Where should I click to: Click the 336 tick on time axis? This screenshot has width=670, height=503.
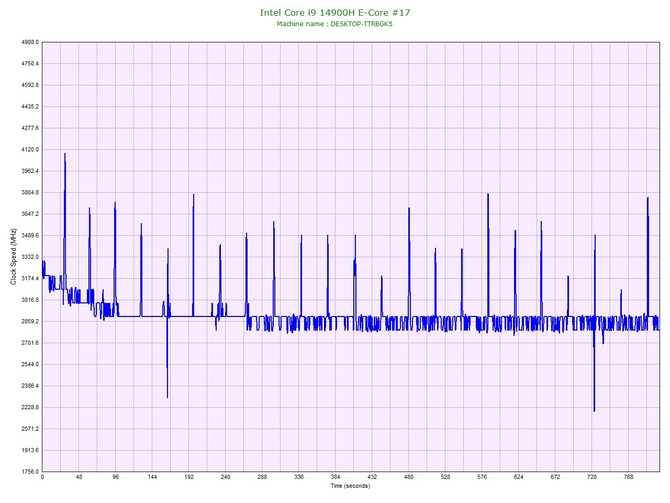(299, 477)
